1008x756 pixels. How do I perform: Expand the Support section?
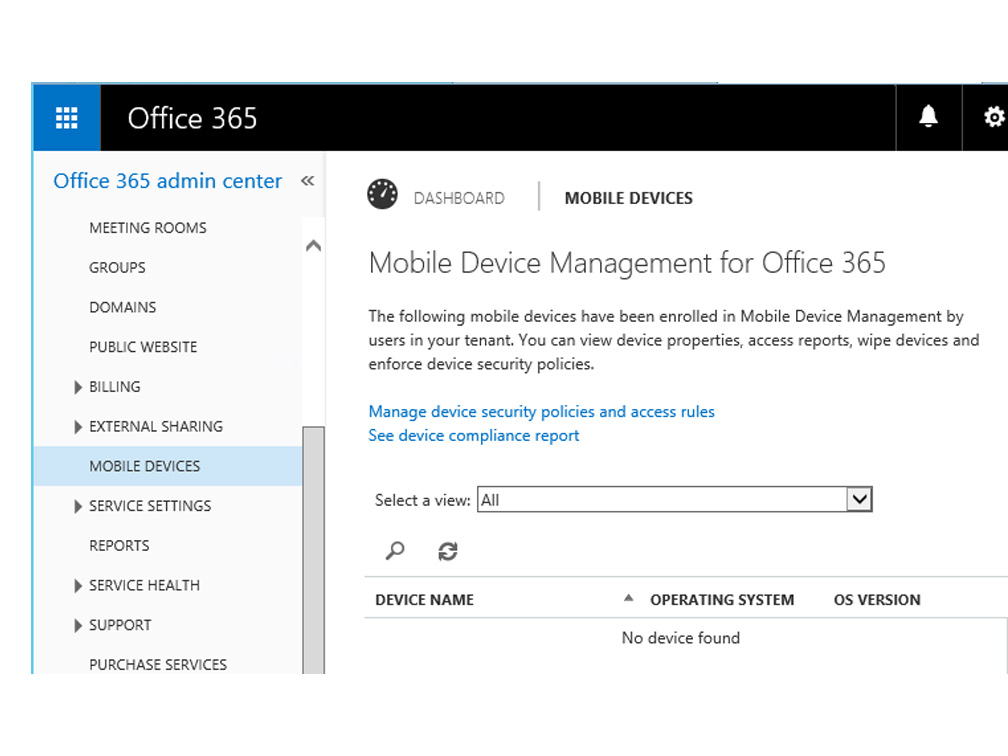78,626
